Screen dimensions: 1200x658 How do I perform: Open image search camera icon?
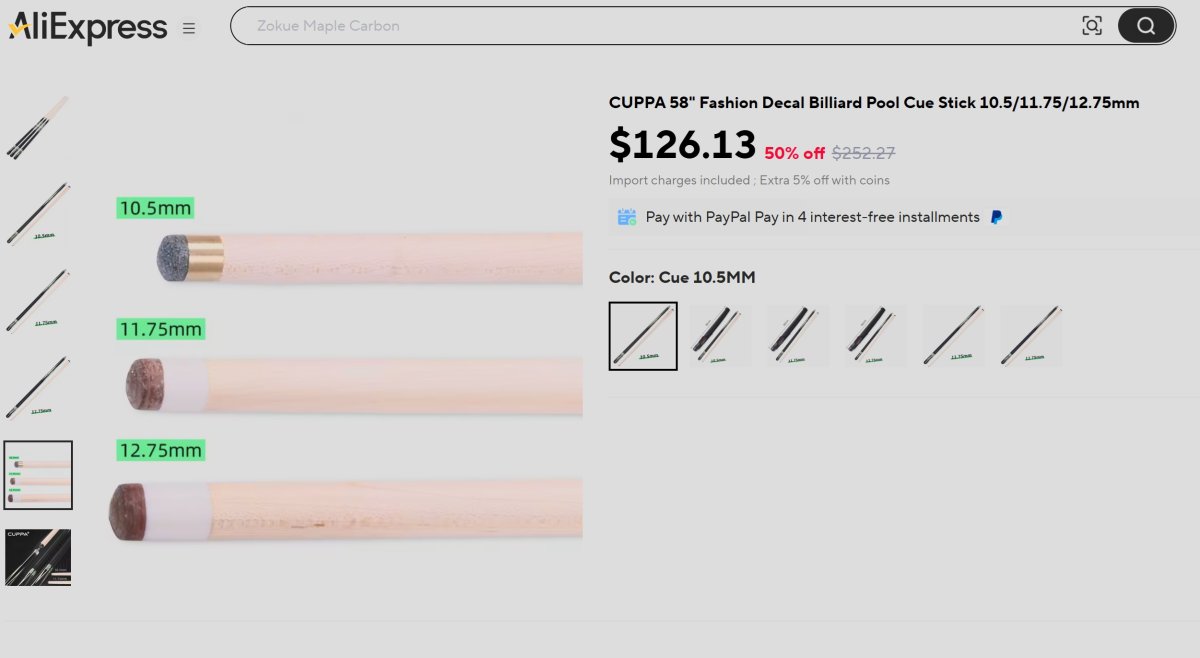coord(1092,26)
